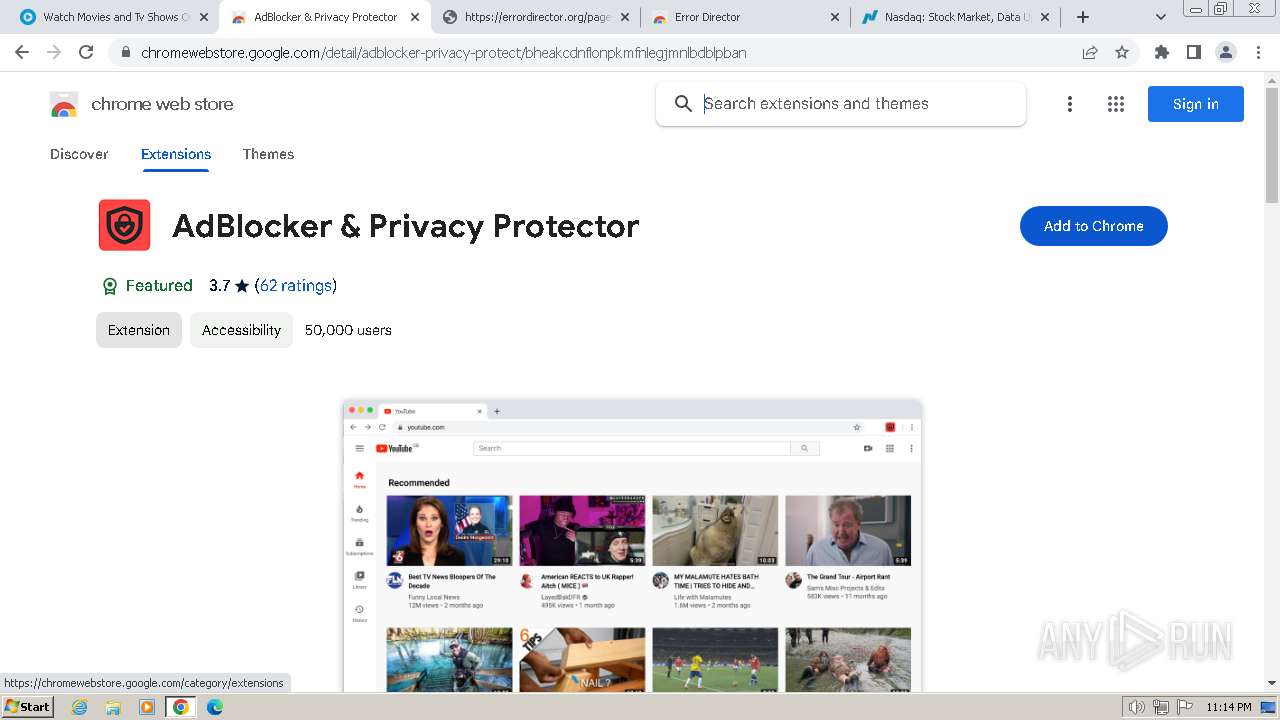The image size is (1280, 720).
Task: Open Microsoft Edge from the taskbar
Action: click(x=215, y=707)
